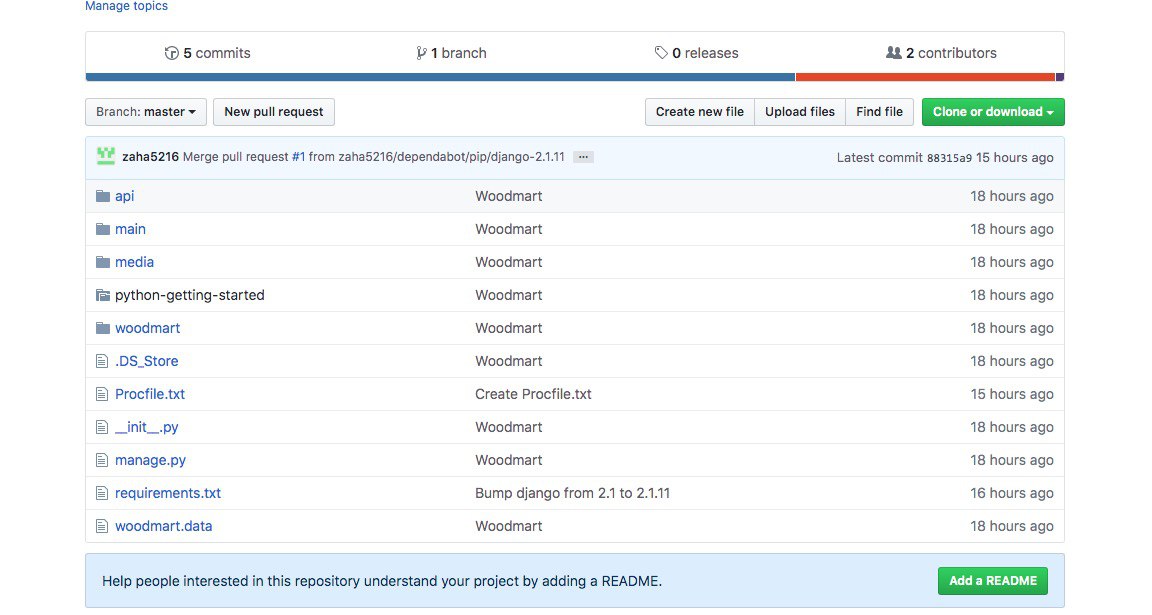Image resolution: width=1152 pixels, height=615 pixels.
Task: Open the Clone or download dropdown
Action: point(993,112)
